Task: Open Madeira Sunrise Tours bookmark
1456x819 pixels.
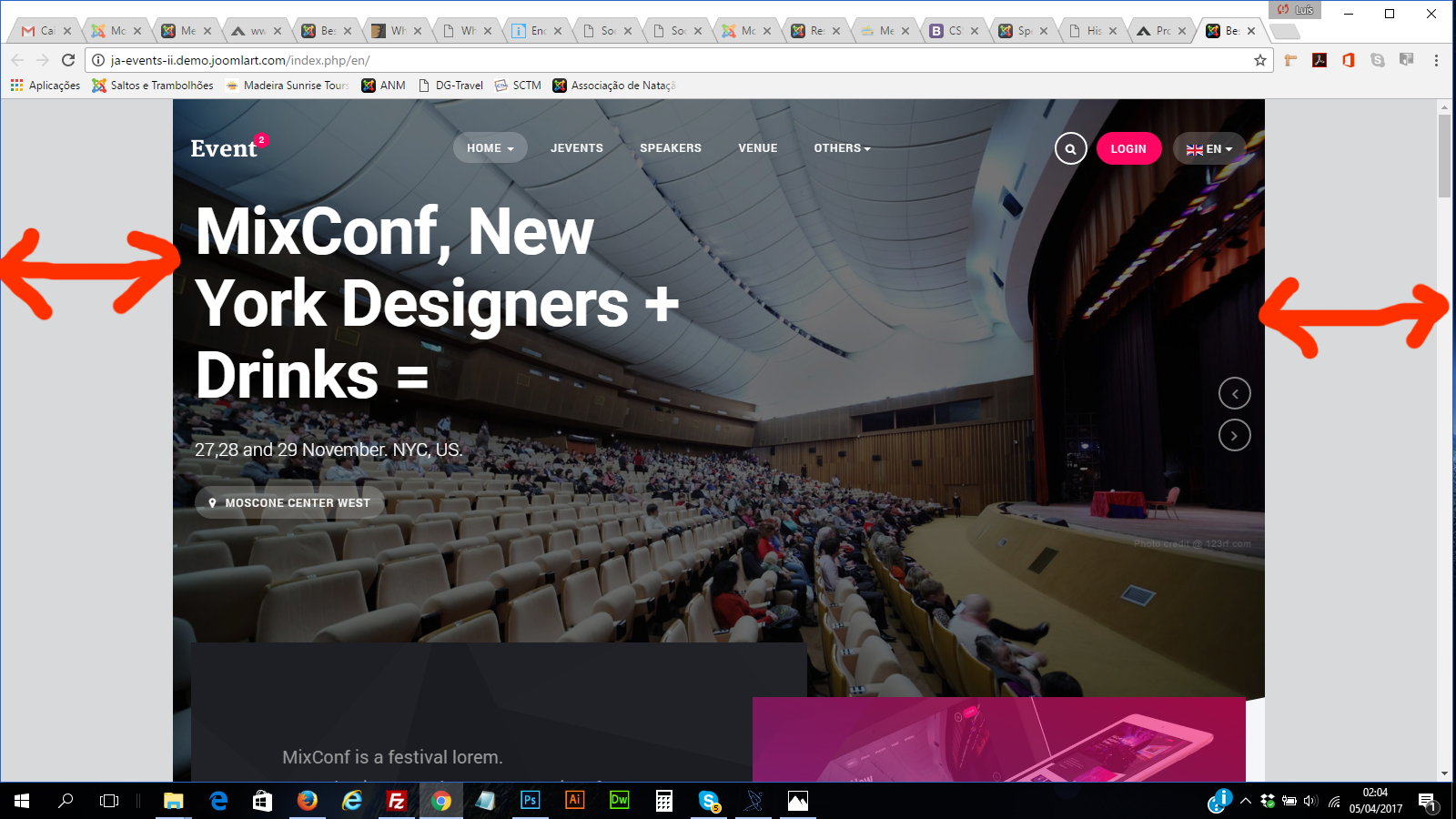Action: tap(288, 86)
